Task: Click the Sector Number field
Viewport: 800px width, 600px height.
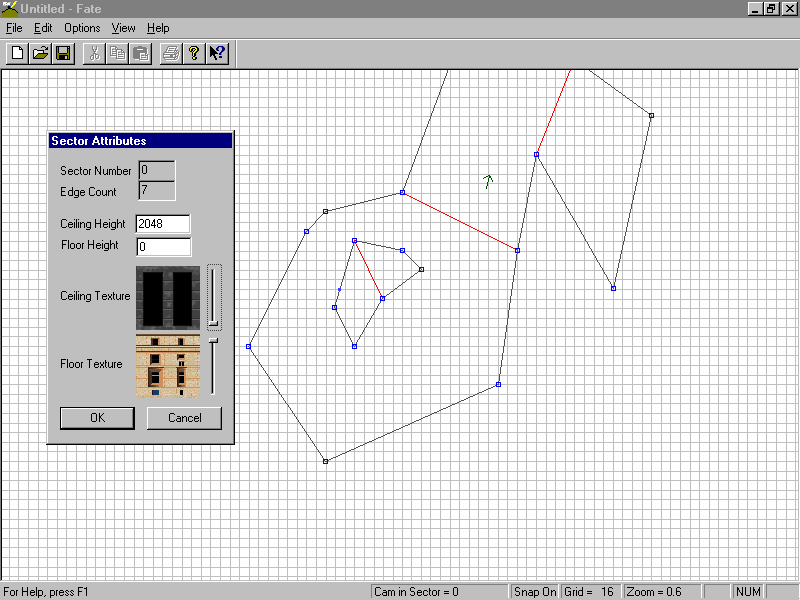Action: click(157, 170)
